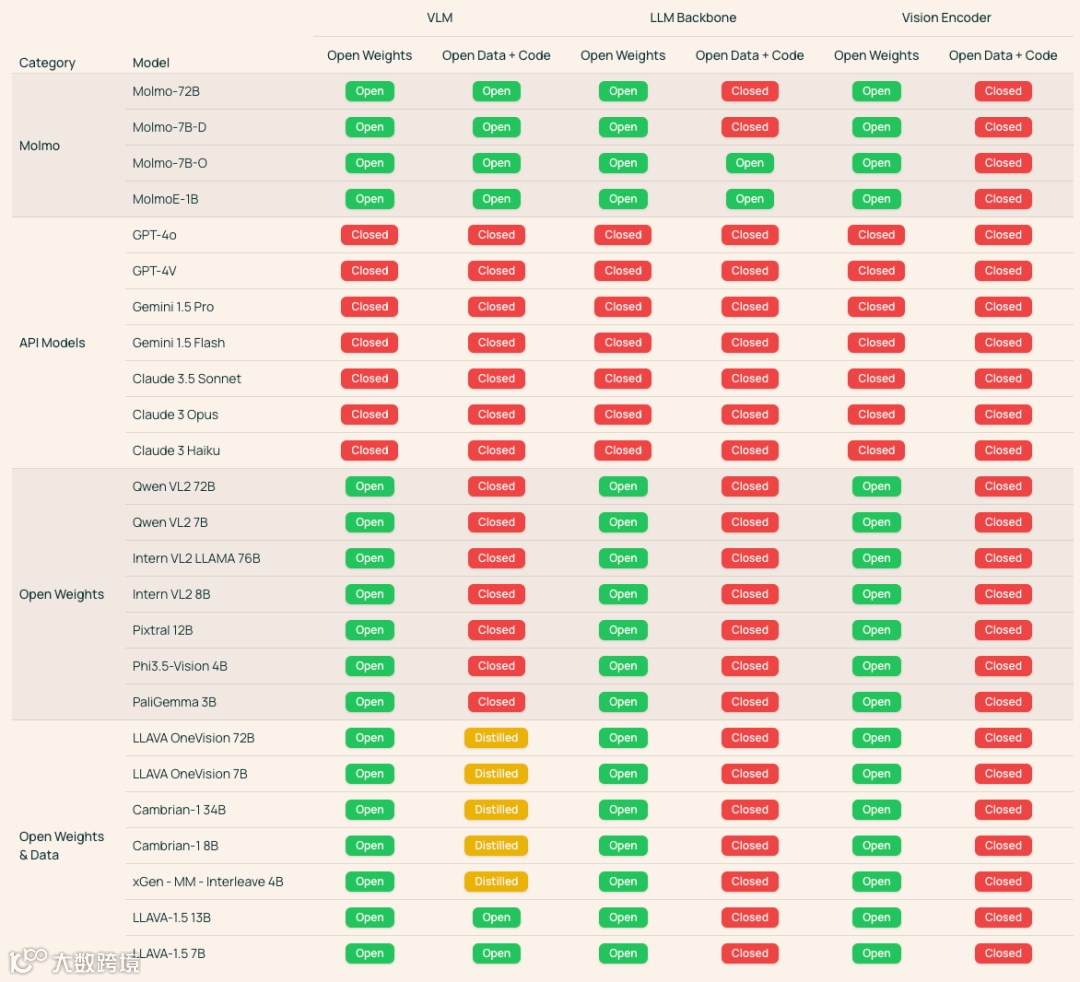Screen dimensions: 1080x982
Task: Click Cambrian-1 34B model name
Action: click(x=179, y=809)
